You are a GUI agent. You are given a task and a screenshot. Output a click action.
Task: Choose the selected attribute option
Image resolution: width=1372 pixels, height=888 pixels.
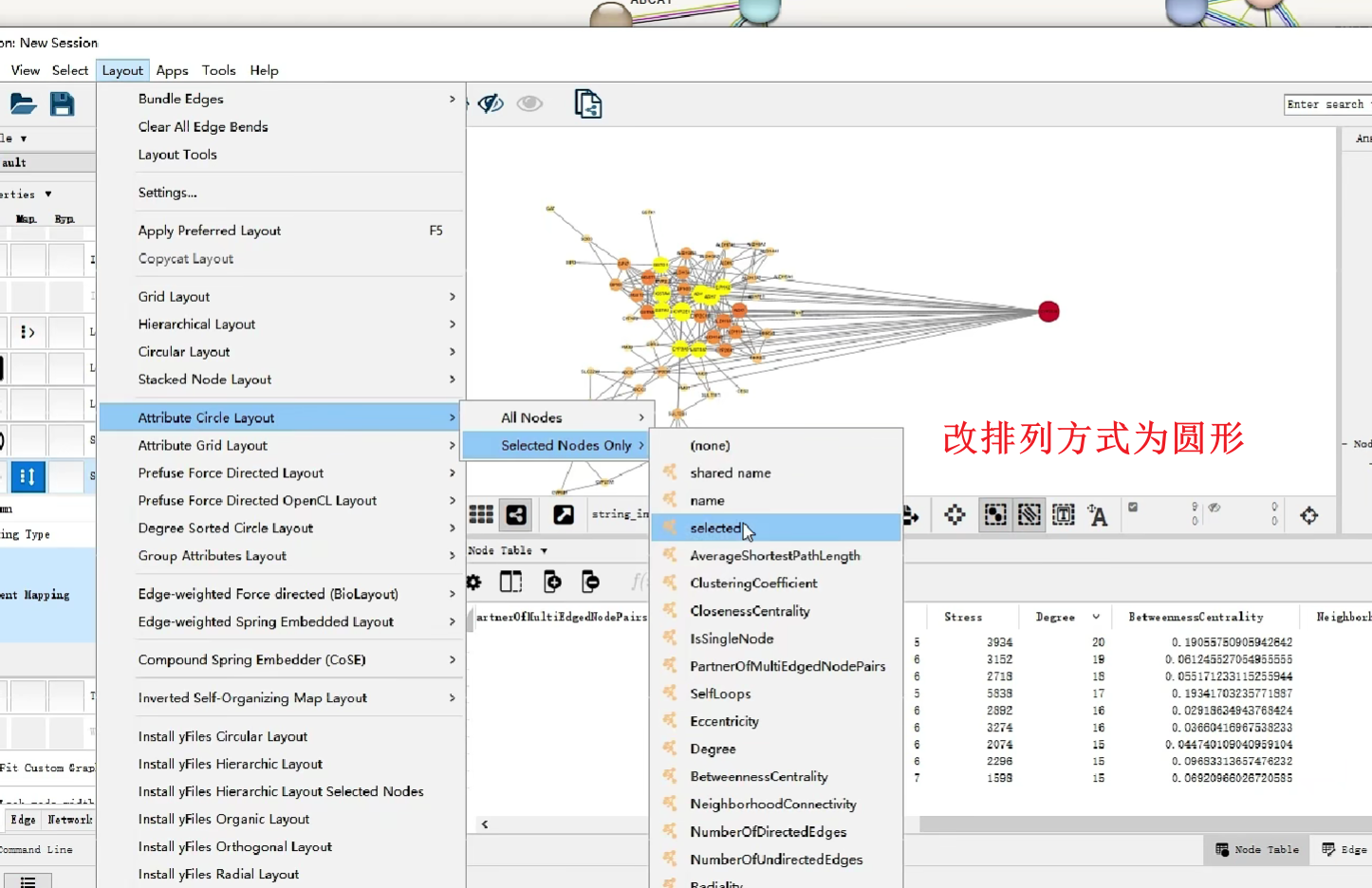776,527
